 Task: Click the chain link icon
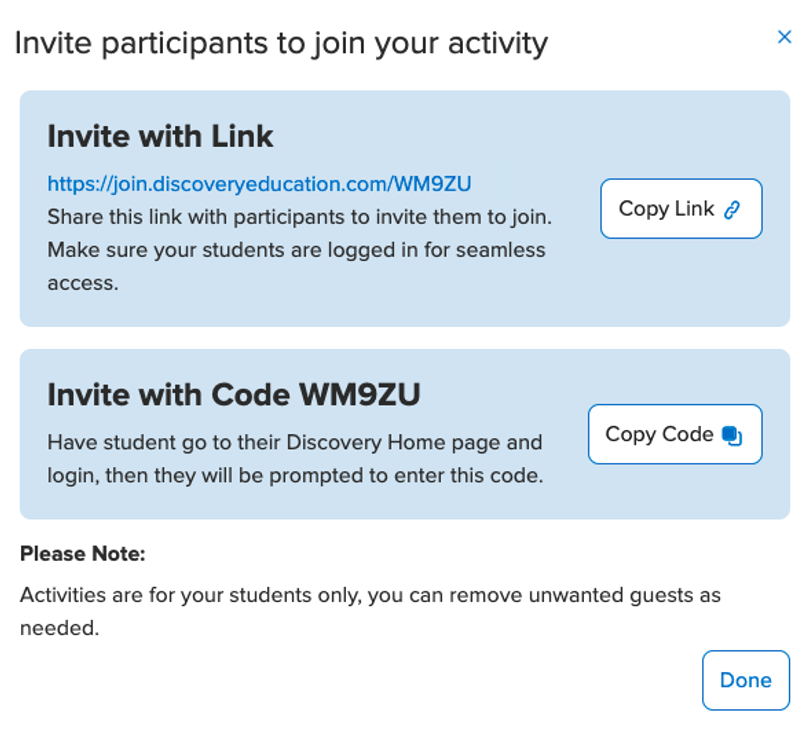tap(732, 209)
